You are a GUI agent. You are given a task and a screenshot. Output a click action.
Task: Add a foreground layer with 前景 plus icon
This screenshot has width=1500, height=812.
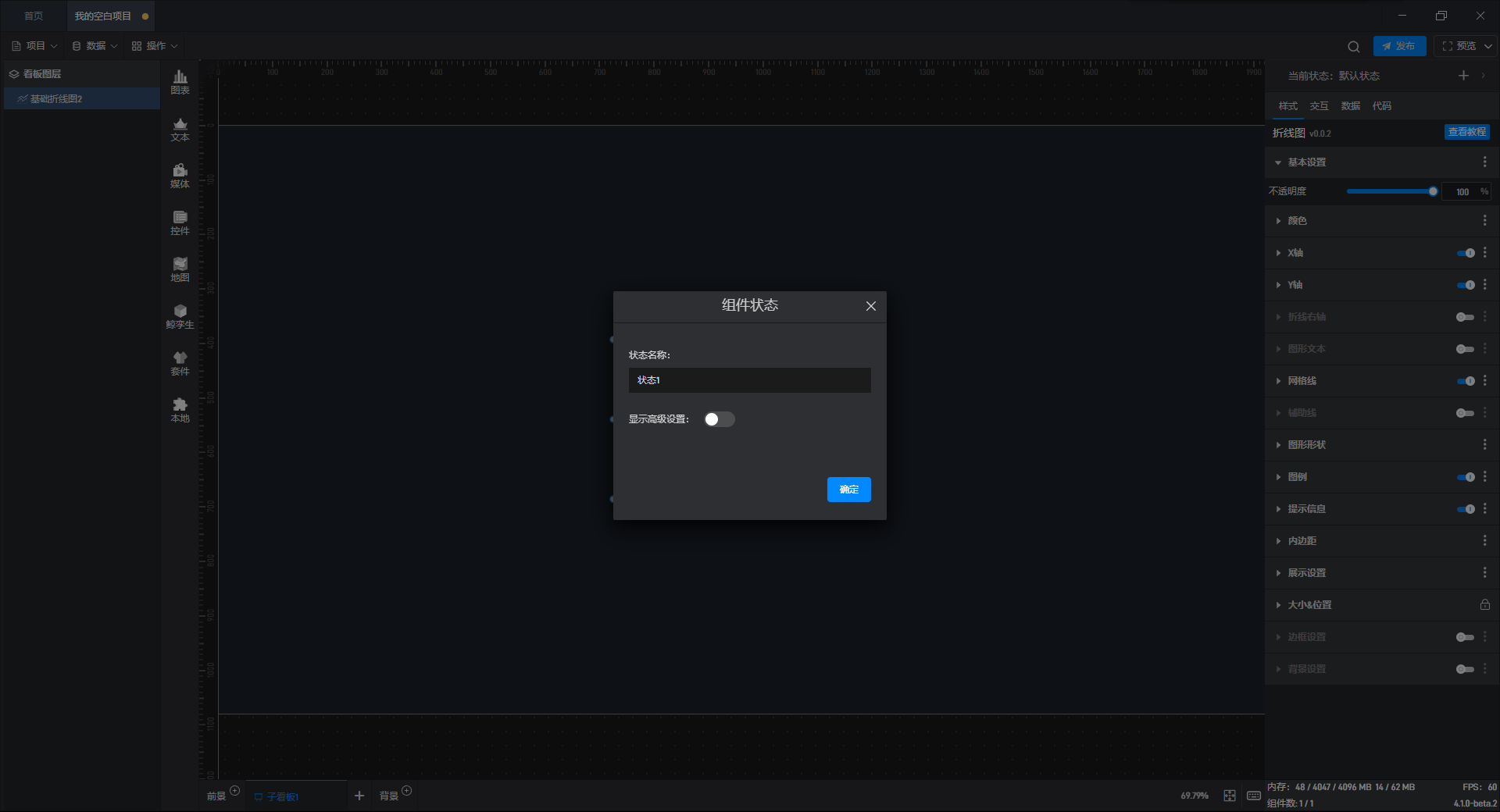click(234, 791)
